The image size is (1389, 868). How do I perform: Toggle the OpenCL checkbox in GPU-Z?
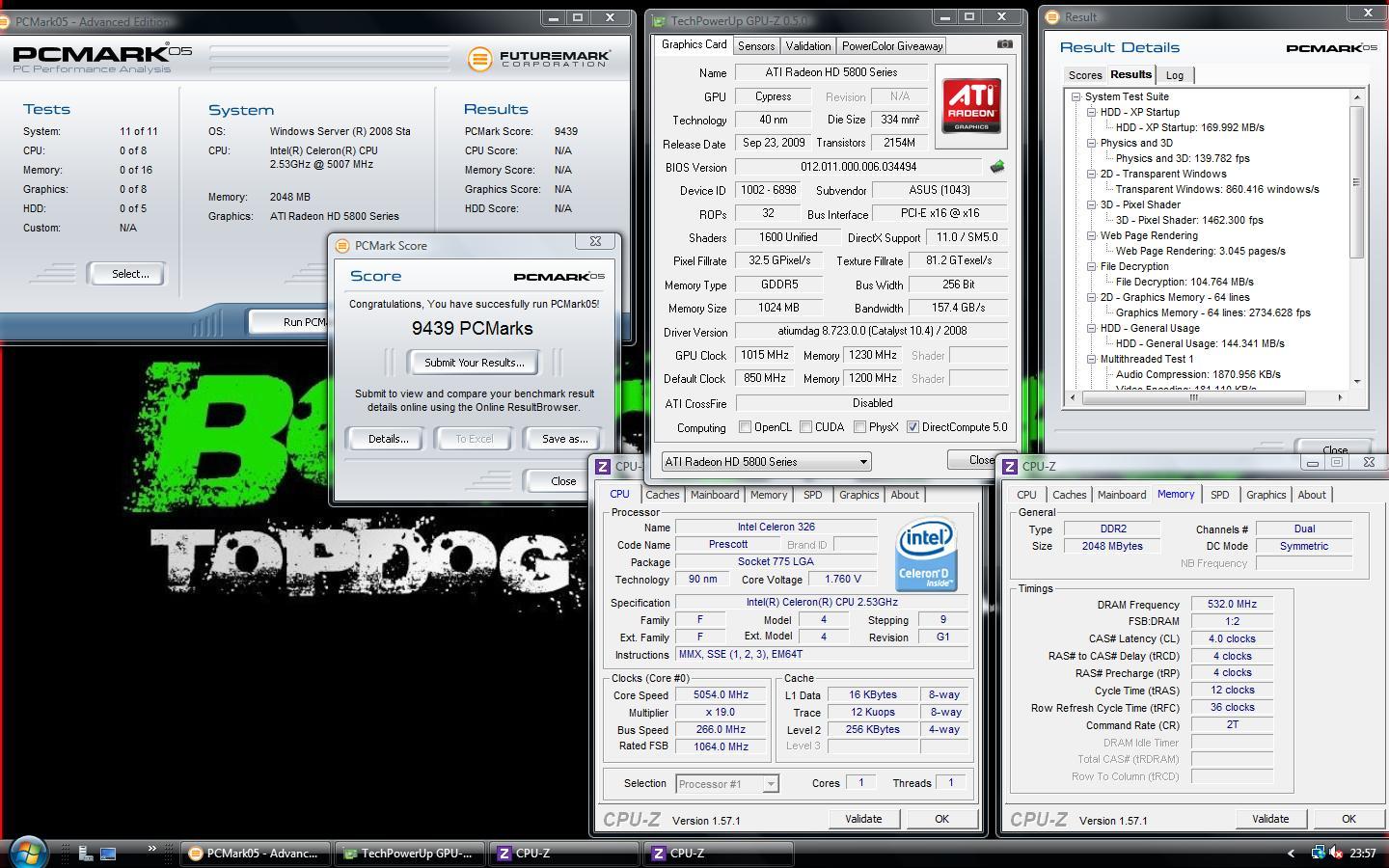click(x=745, y=426)
